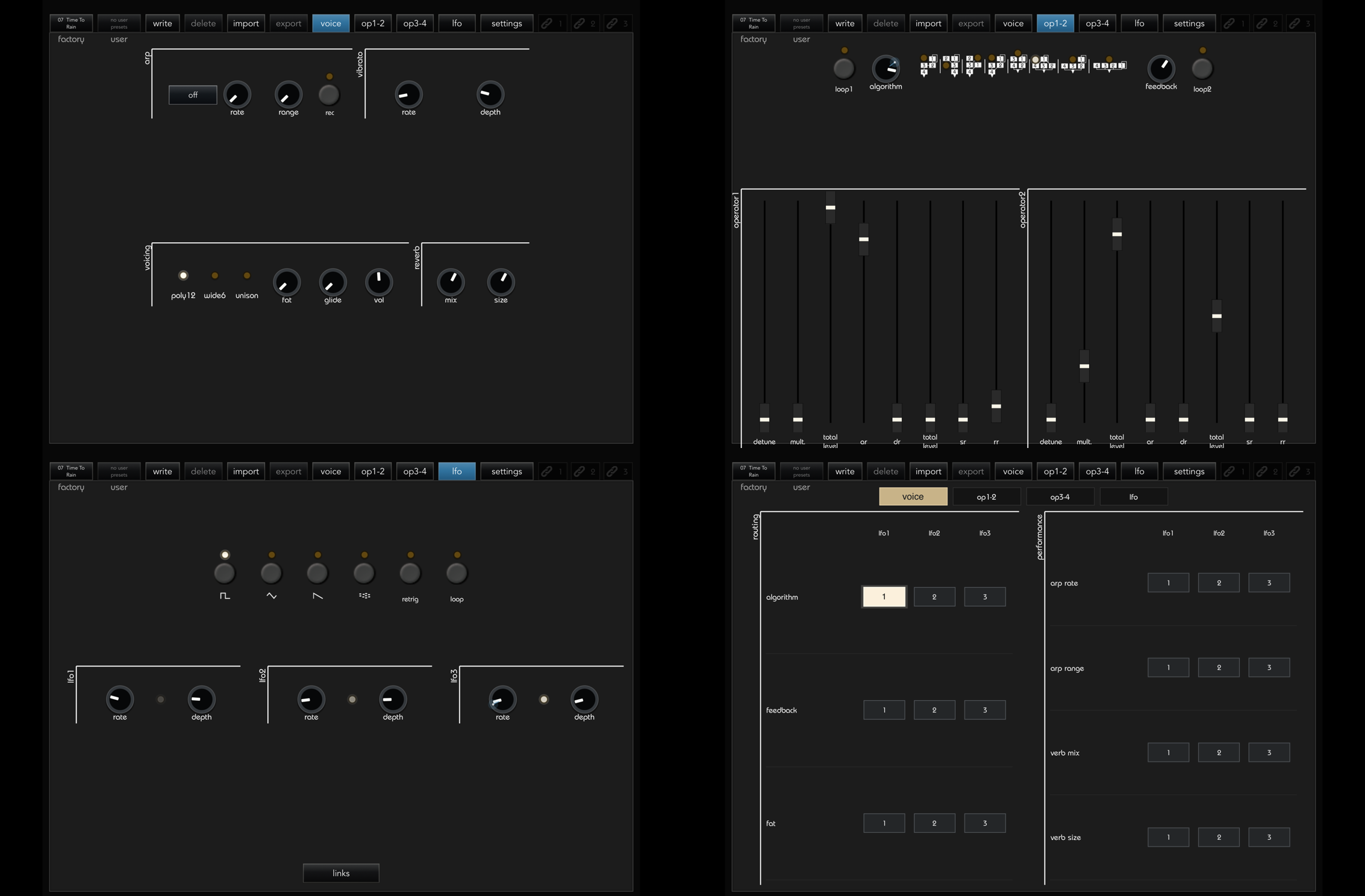The image size is (1365, 896).
Task: Click the lfo1 rate knob
Action: coord(120,699)
